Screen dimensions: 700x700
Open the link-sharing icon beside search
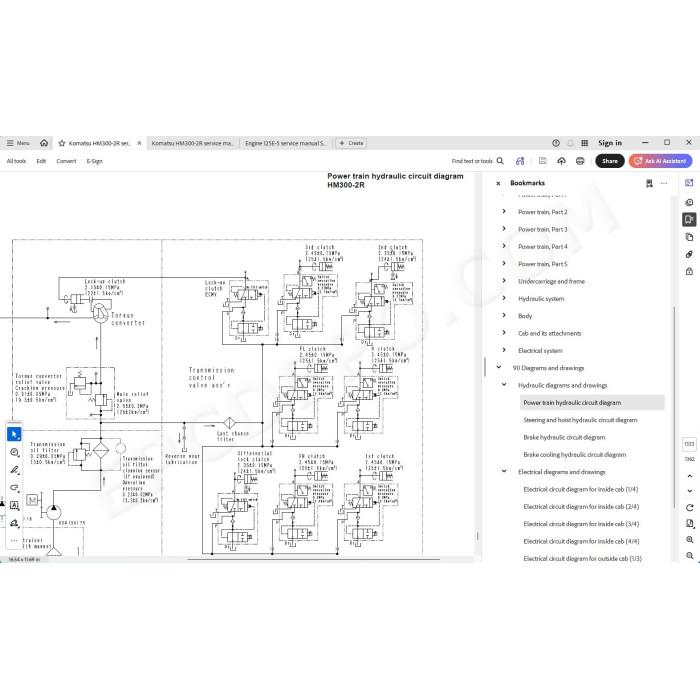pos(520,161)
